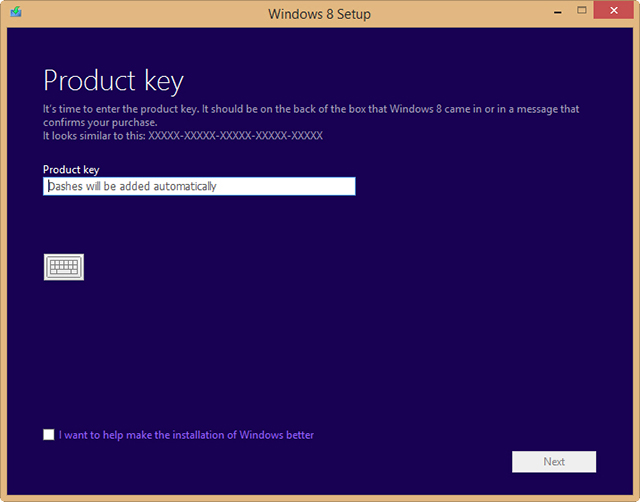Viewport: 640px width, 502px height.
Task: Click the large 'Product key' page heading
Action: (x=113, y=81)
